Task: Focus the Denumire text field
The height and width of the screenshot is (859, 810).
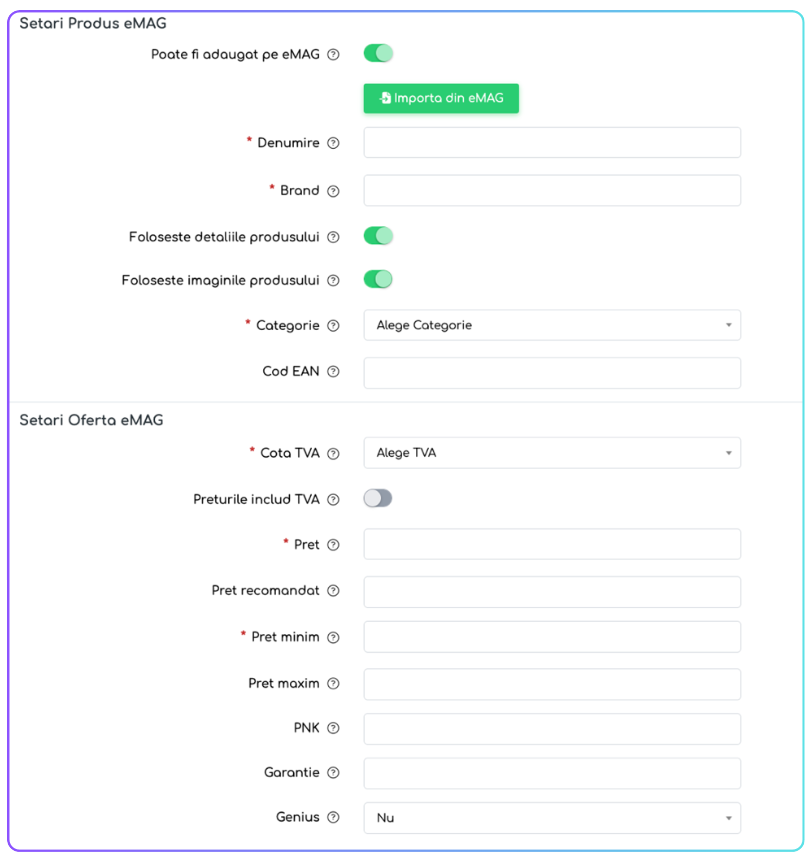Action: (552, 142)
